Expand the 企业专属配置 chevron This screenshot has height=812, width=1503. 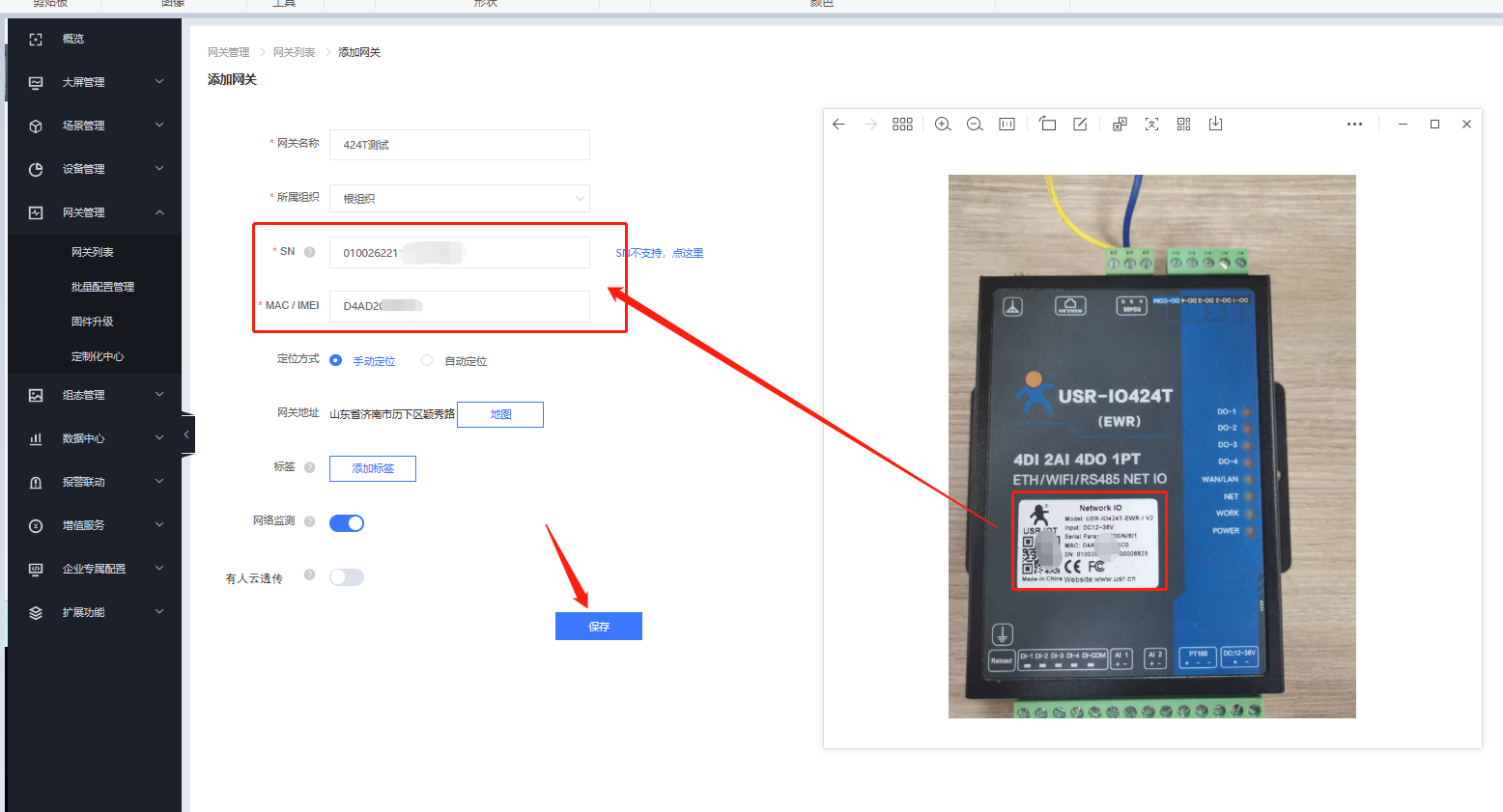tap(159, 569)
